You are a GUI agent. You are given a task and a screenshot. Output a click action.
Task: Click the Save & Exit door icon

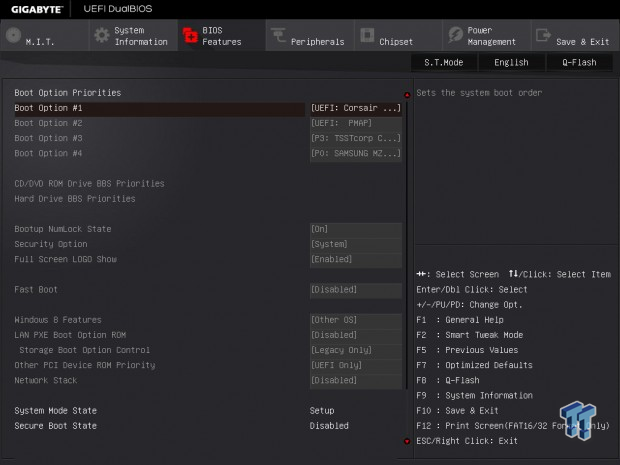[x=543, y=35]
